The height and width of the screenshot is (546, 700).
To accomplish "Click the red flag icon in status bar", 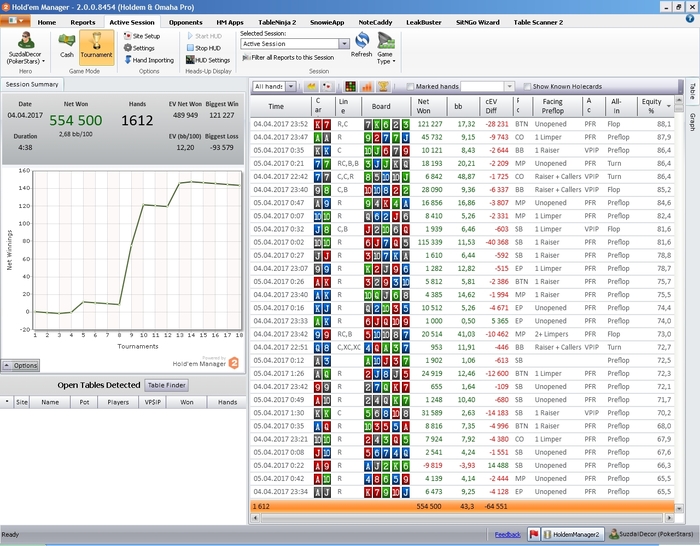I will [x=533, y=534].
